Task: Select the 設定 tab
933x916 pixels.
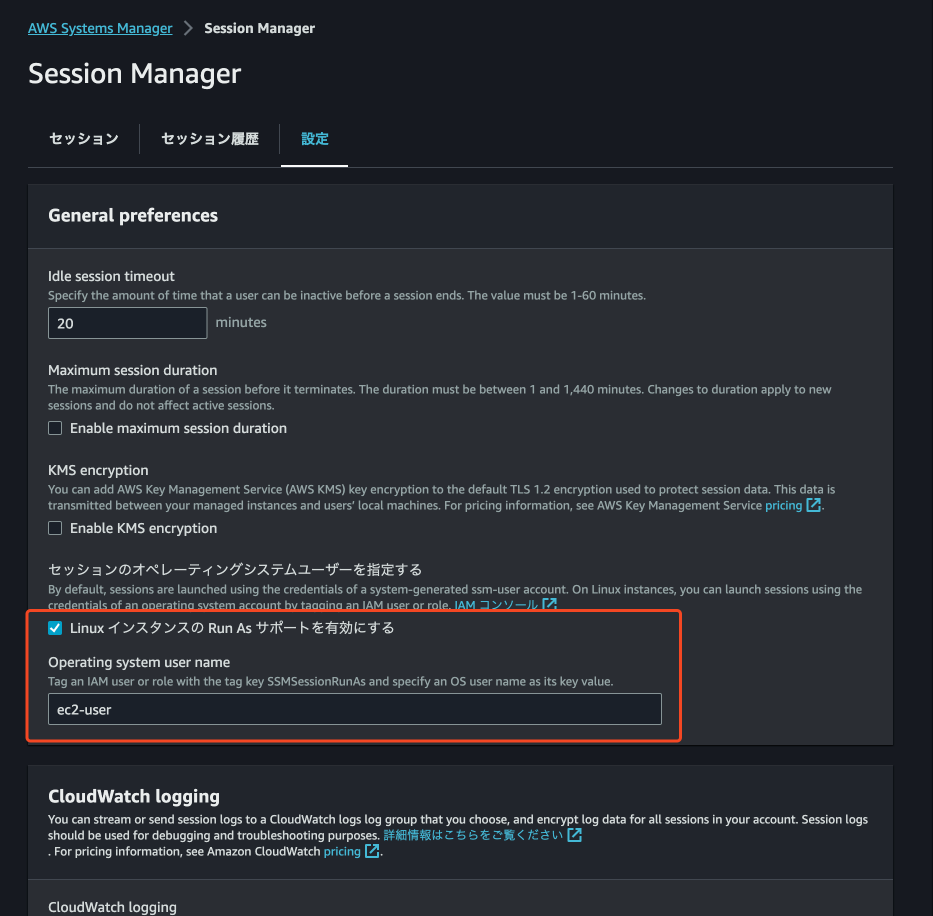Action: pyautogui.click(x=314, y=139)
